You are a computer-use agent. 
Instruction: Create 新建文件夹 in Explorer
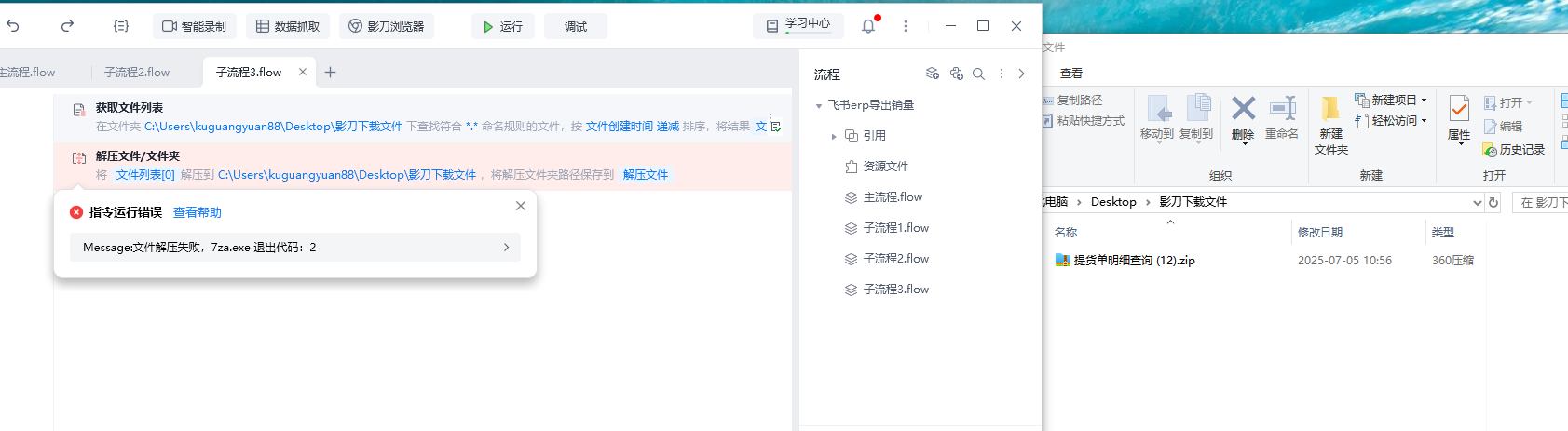tap(1331, 125)
